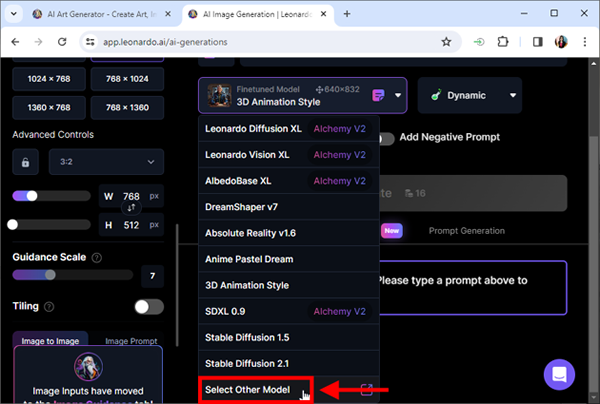Switch to Image to Image tab

click(50, 340)
